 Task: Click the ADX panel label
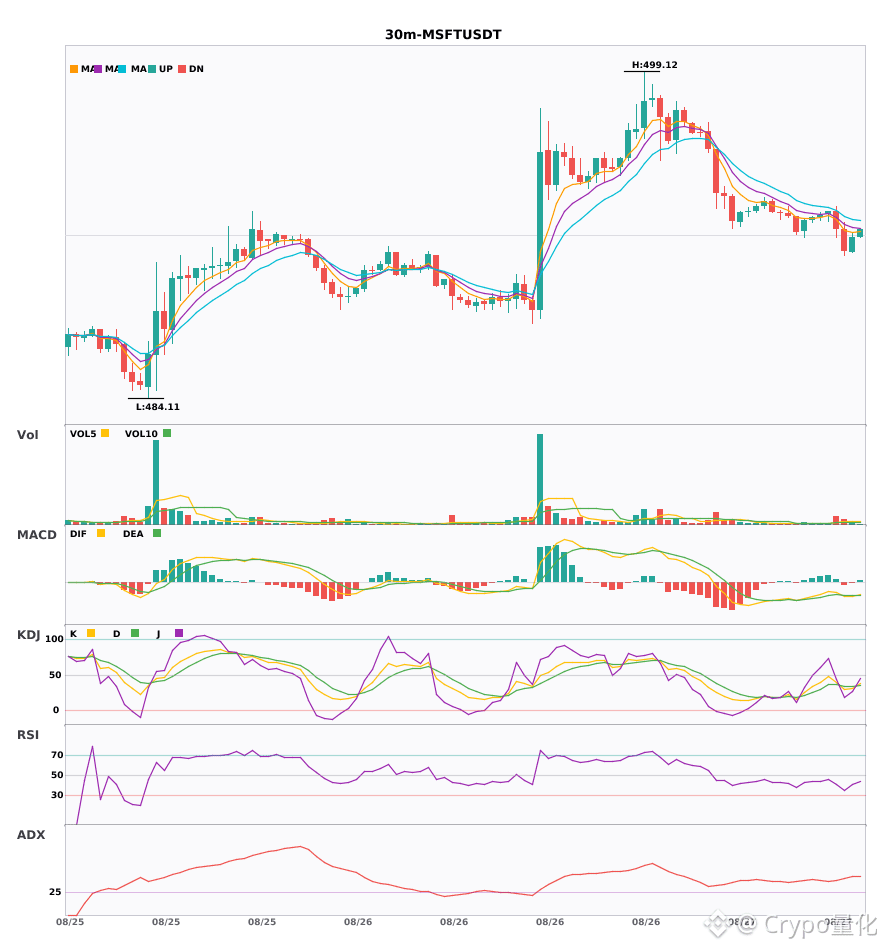(x=31, y=835)
